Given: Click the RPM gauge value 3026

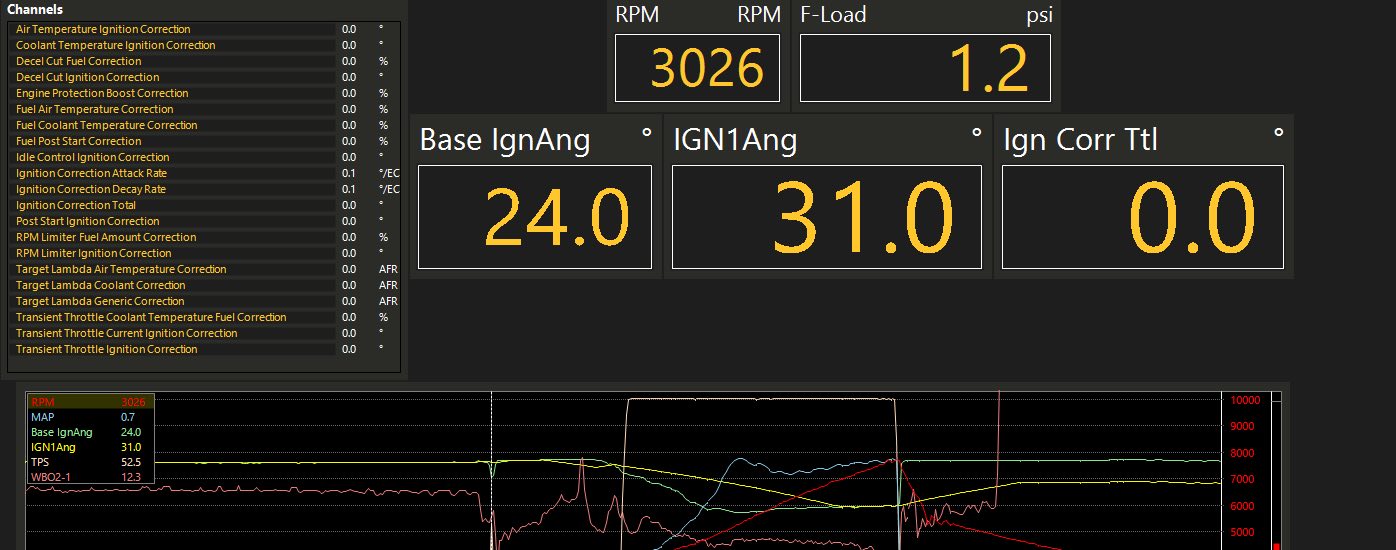Looking at the screenshot, I should click(x=697, y=68).
